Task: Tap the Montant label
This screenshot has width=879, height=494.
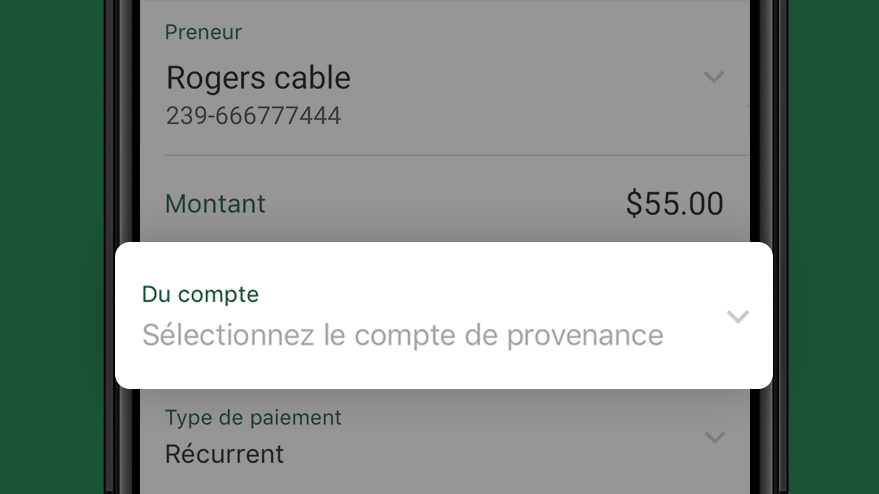Action: coord(215,204)
